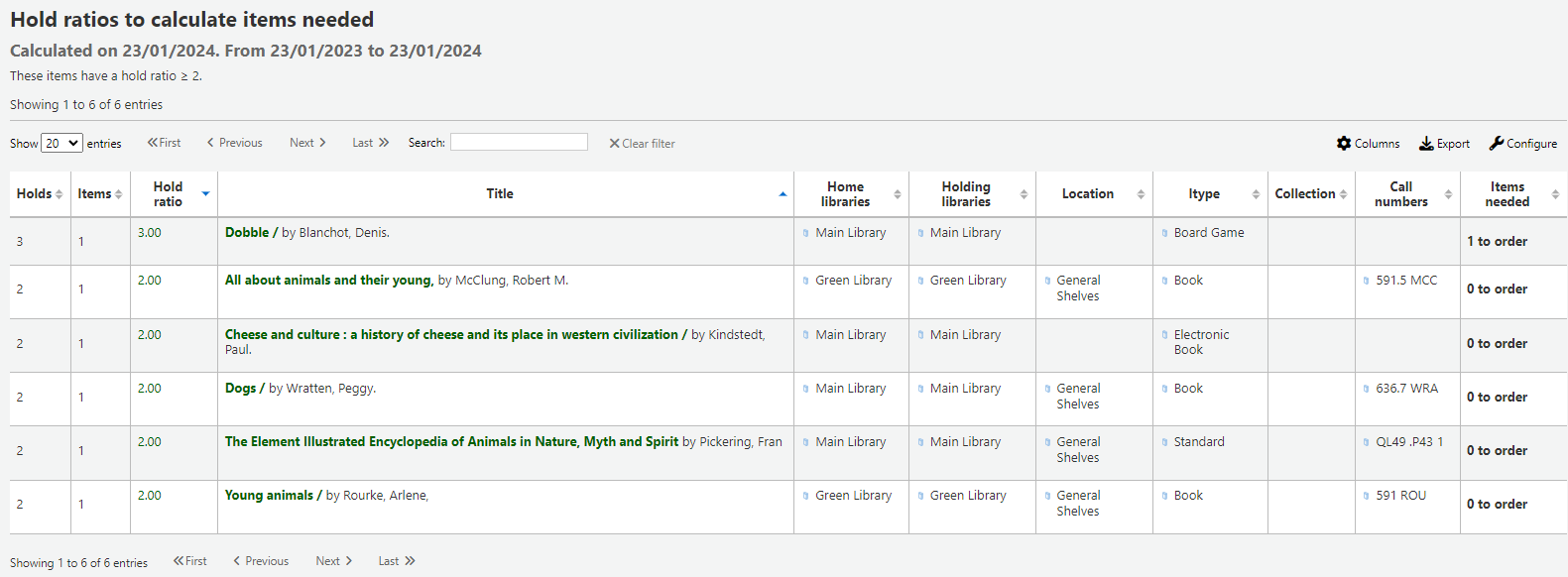Sort by Home libraries column header
1568x577 pixels.
click(845, 194)
